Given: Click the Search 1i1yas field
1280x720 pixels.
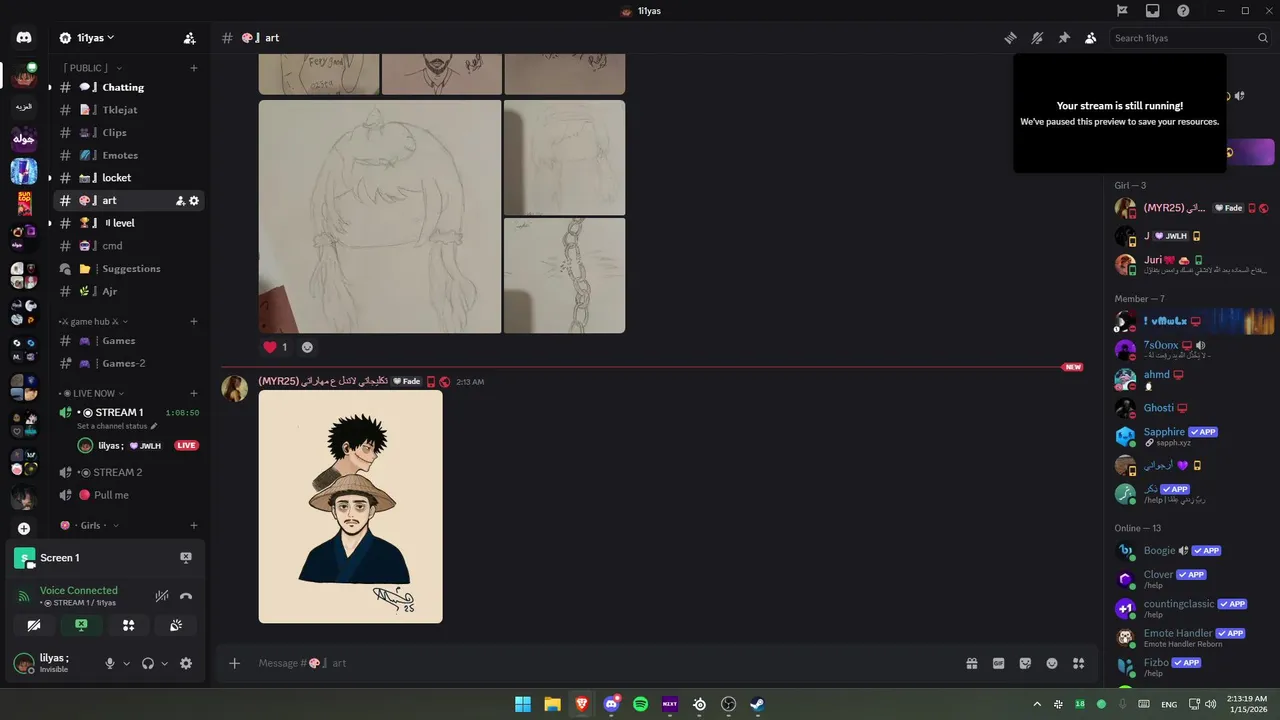Looking at the screenshot, I should pos(1190,38).
